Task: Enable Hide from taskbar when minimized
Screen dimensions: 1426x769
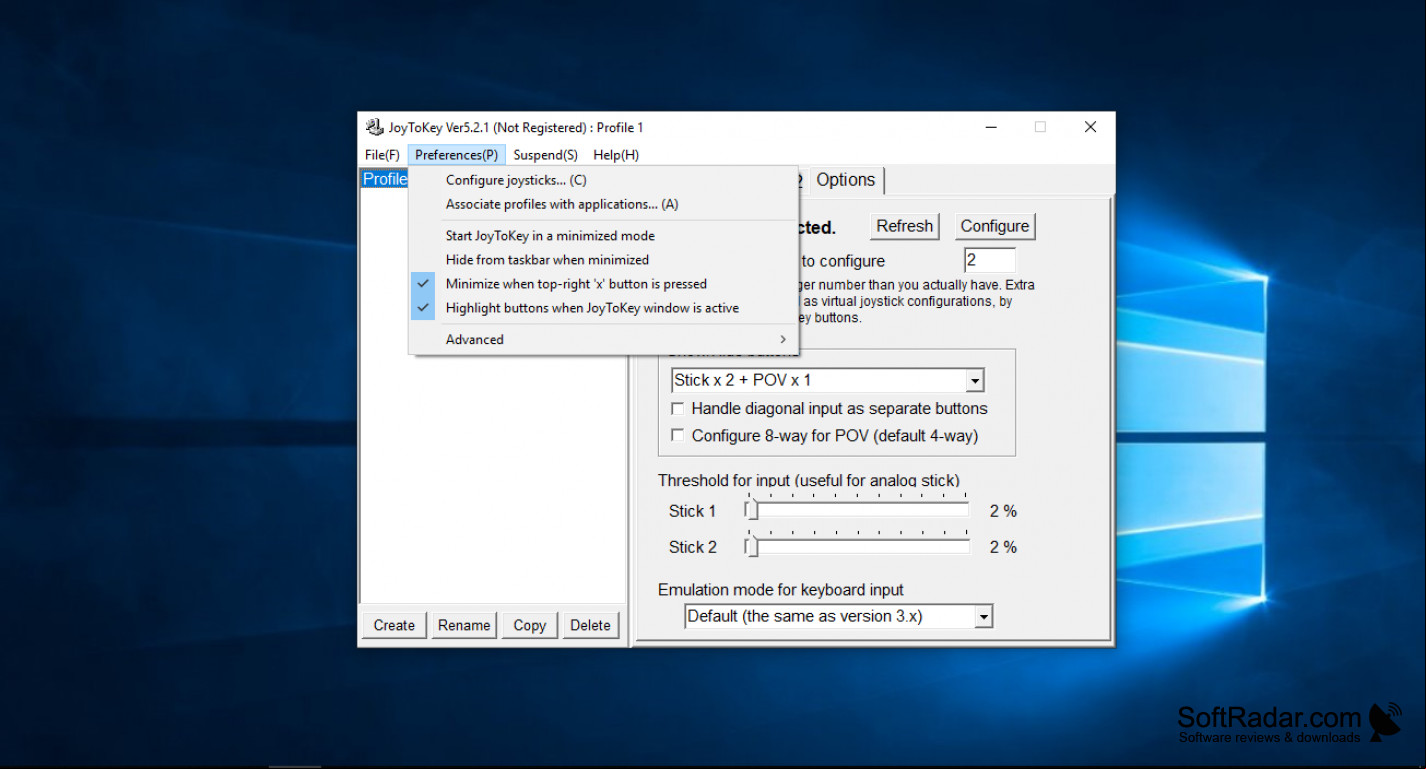Action: (603, 260)
